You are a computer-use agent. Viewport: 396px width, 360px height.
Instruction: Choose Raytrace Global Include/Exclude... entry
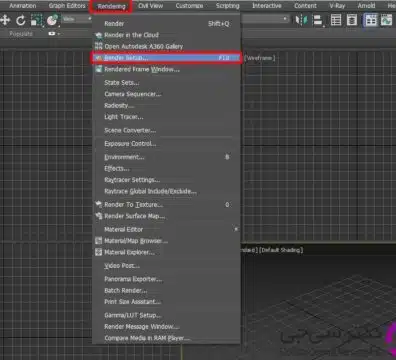166,191
